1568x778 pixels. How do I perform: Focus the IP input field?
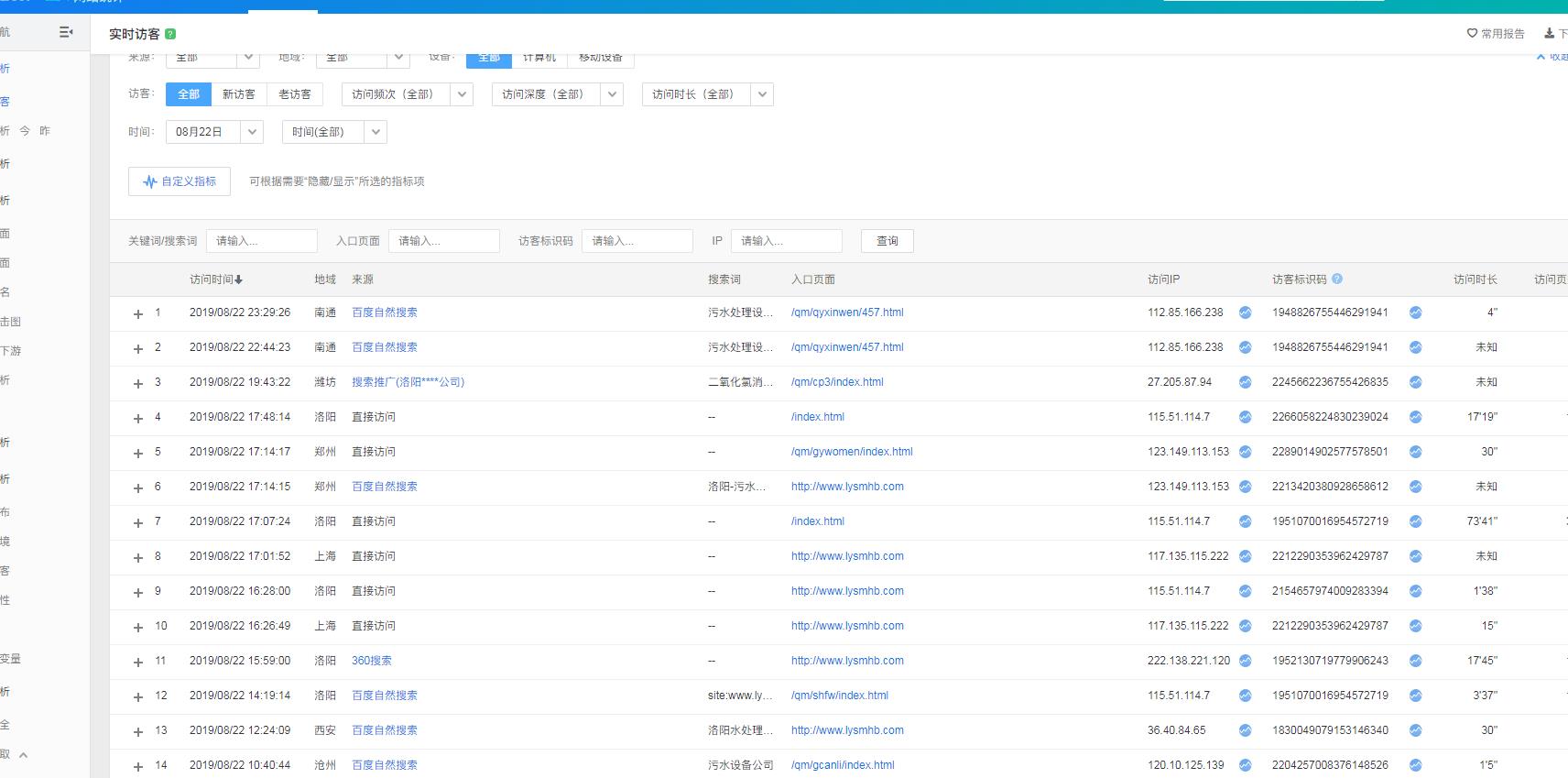click(787, 241)
